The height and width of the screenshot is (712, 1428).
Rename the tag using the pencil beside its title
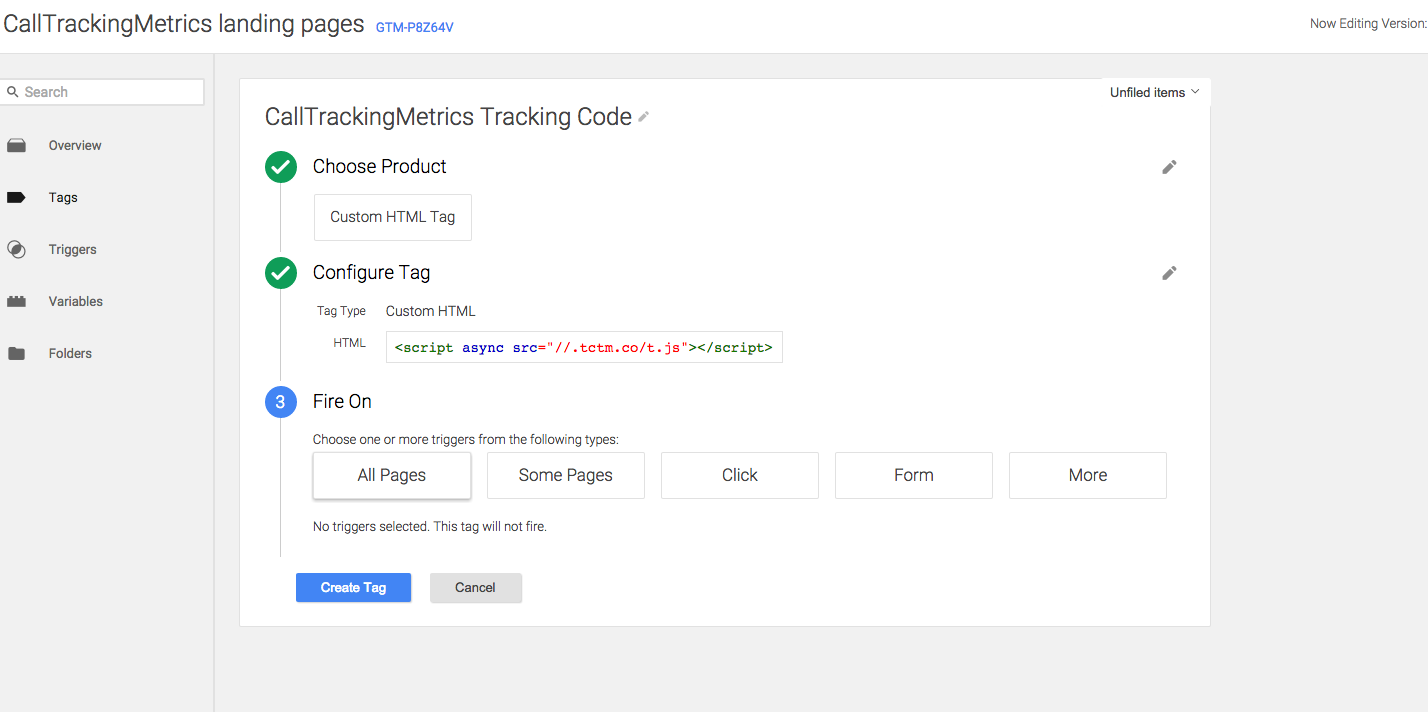[641, 117]
